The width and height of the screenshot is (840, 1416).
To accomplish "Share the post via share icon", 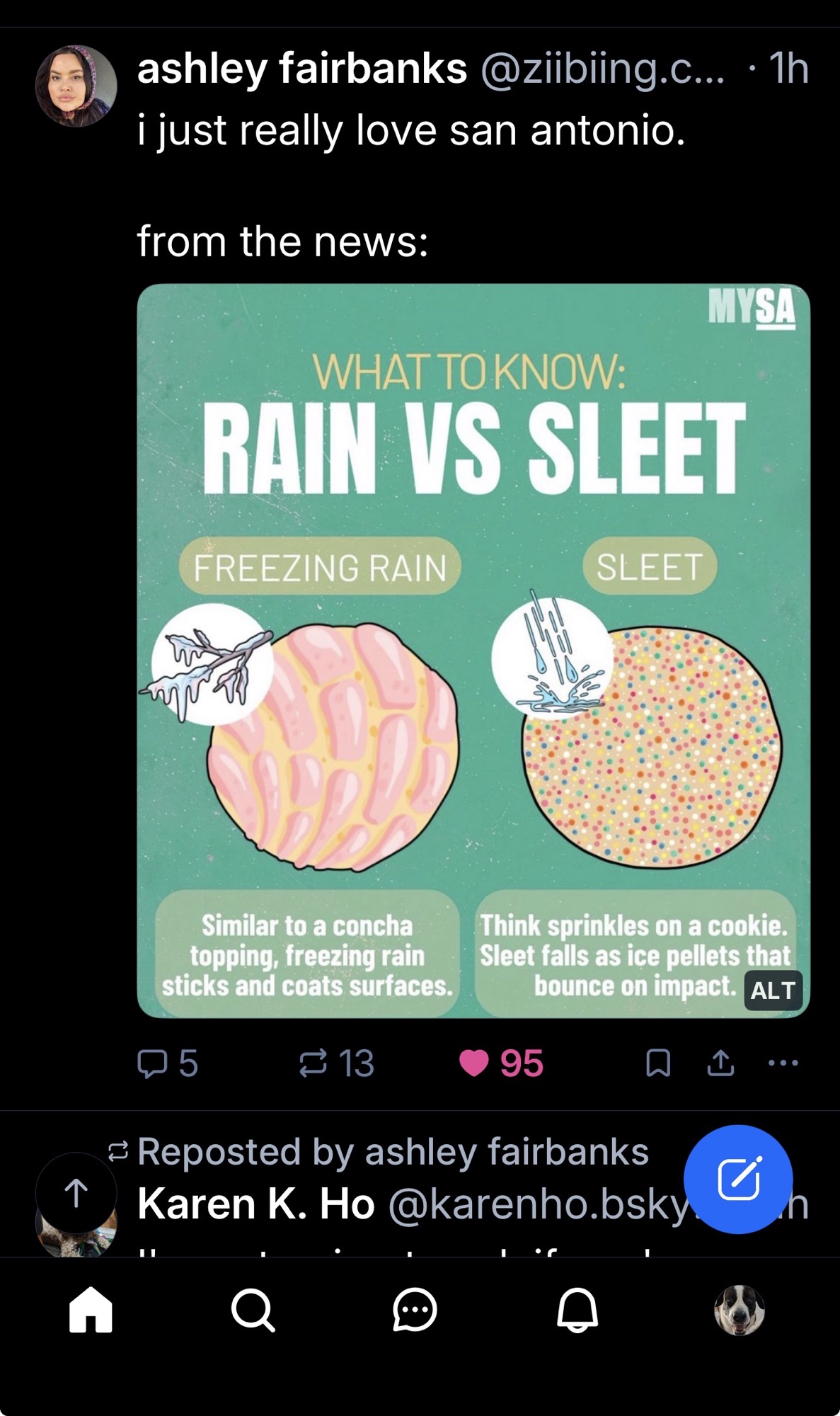I will (x=720, y=1063).
